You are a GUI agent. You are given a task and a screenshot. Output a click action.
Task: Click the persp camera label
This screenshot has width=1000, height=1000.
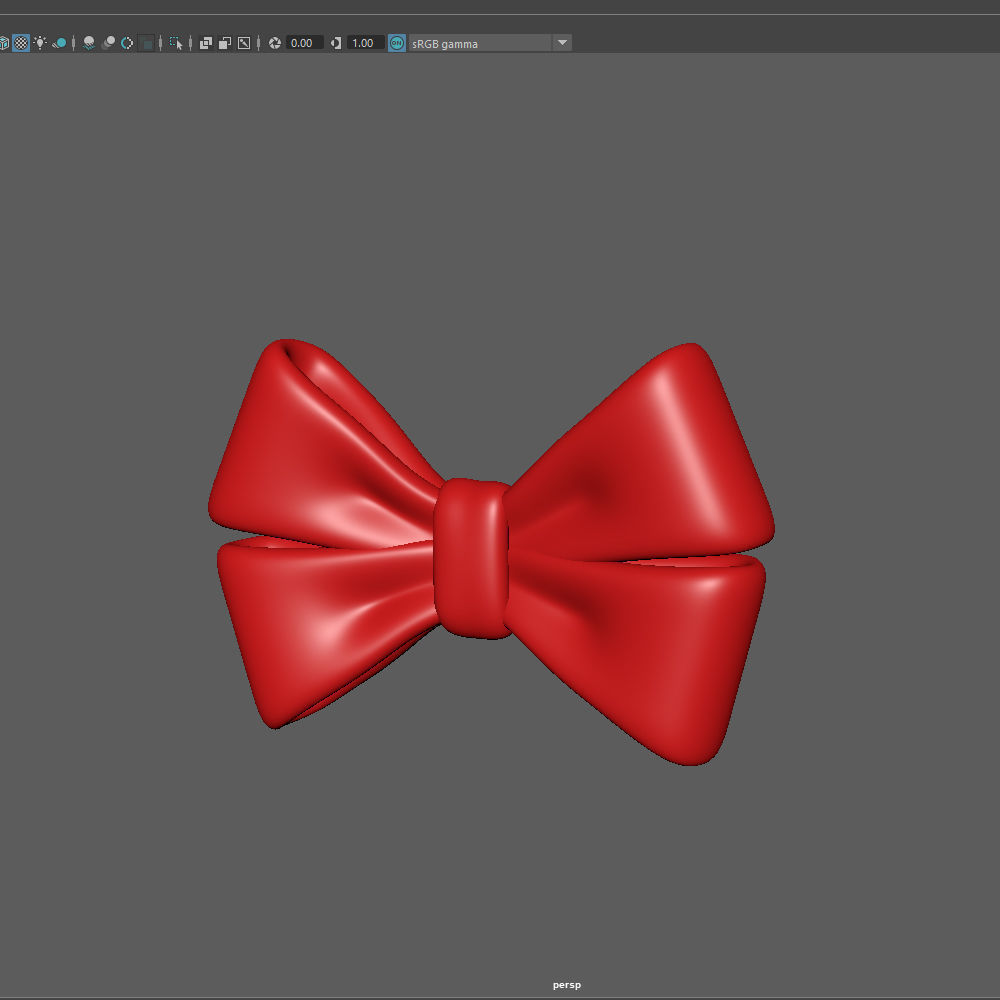pos(566,985)
